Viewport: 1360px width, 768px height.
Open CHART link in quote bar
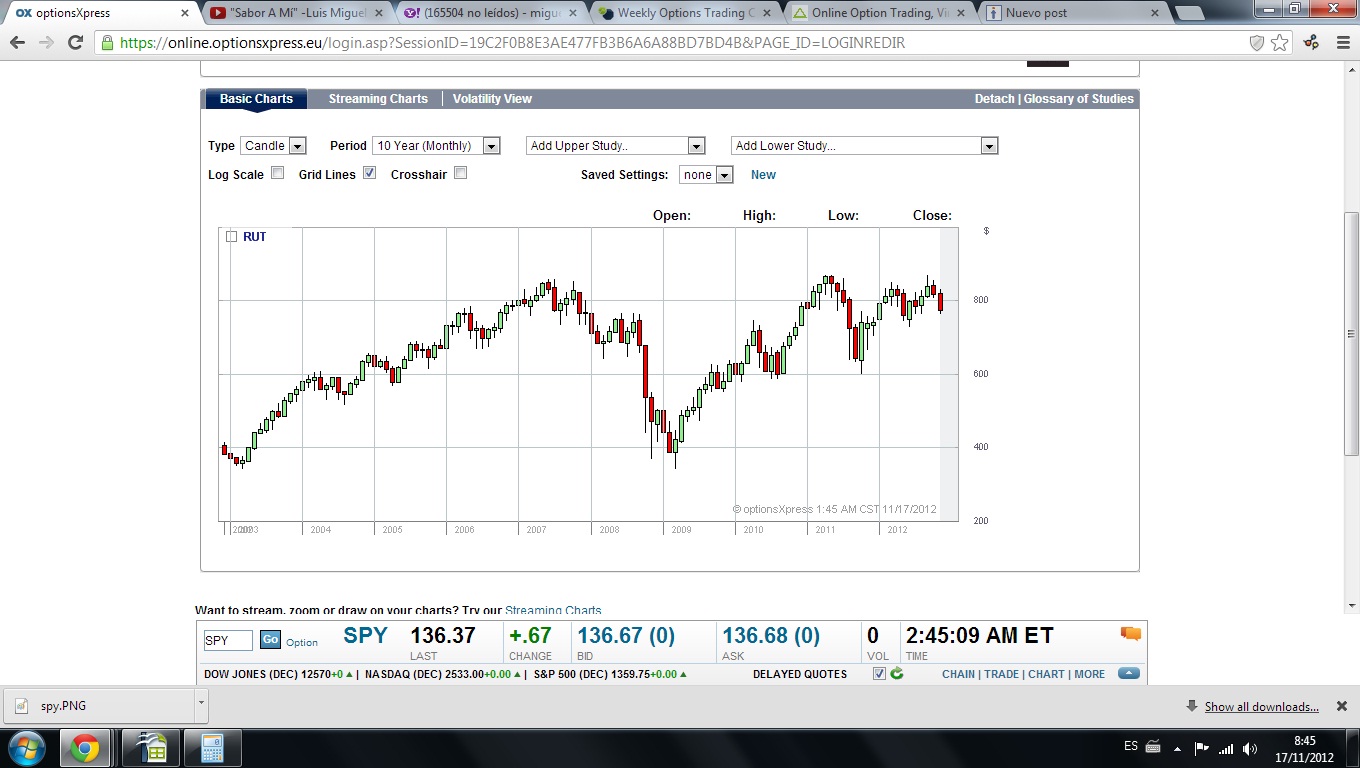[1046, 674]
